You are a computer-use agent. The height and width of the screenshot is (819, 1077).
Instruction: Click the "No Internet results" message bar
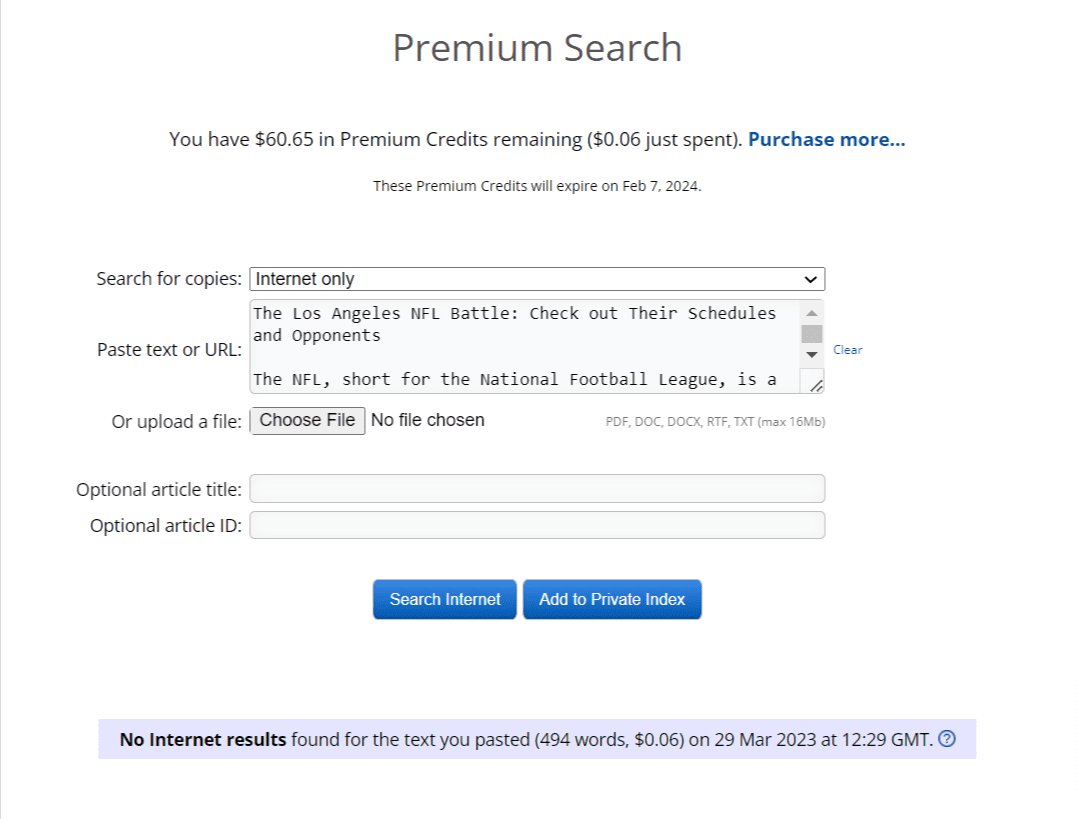[537, 739]
